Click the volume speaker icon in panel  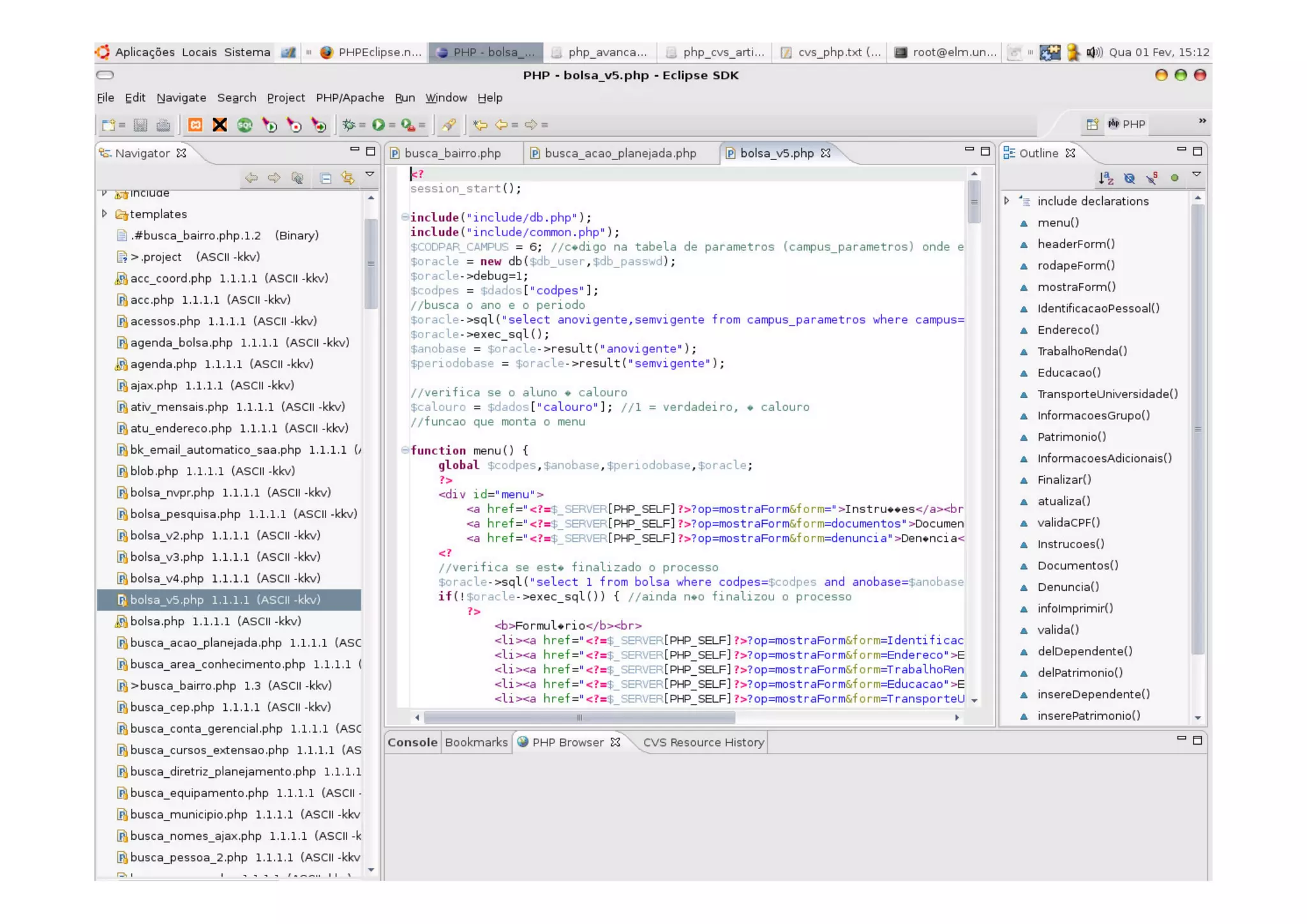1094,52
